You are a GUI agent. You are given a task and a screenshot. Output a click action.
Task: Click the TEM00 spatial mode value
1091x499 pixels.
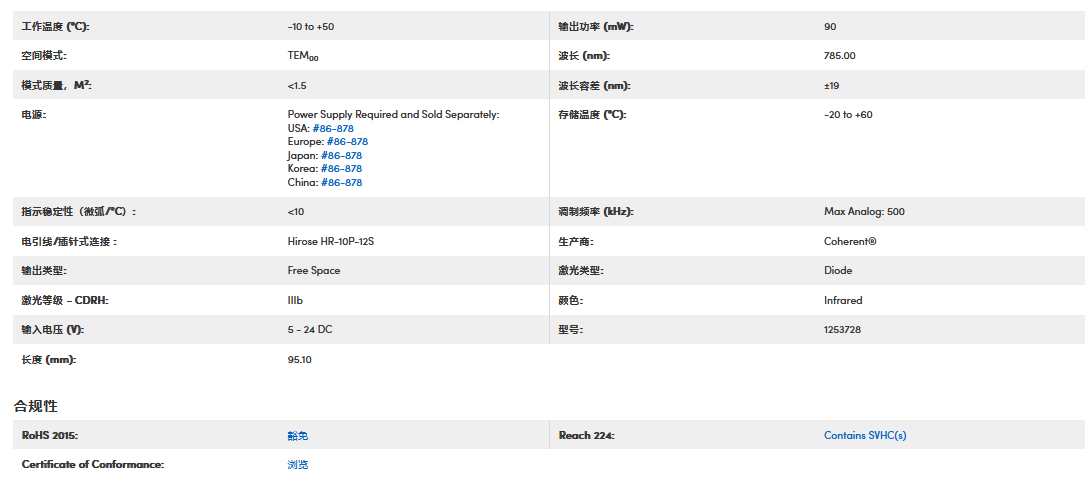click(x=303, y=57)
